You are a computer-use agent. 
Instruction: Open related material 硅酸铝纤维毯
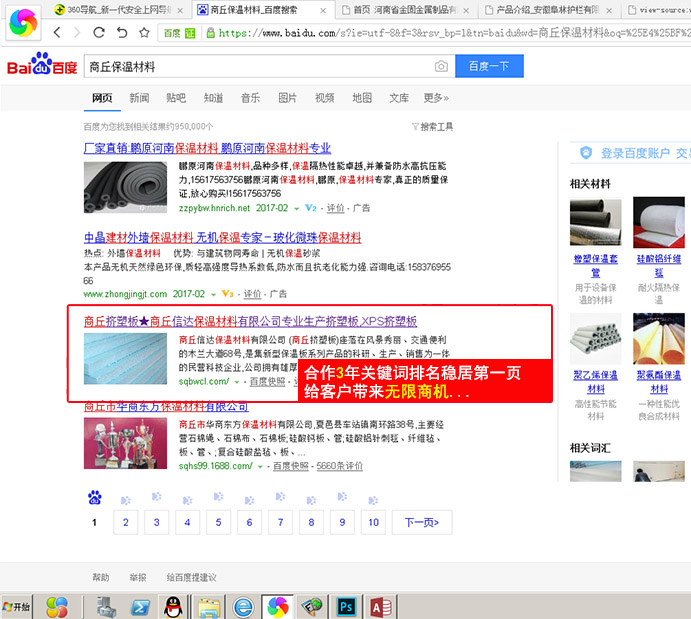coord(659,266)
